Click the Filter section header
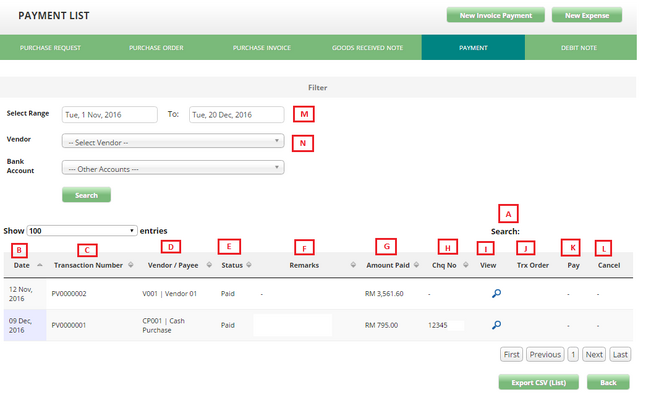The width and height of the screenshot is (651, 395). (318, 88)
